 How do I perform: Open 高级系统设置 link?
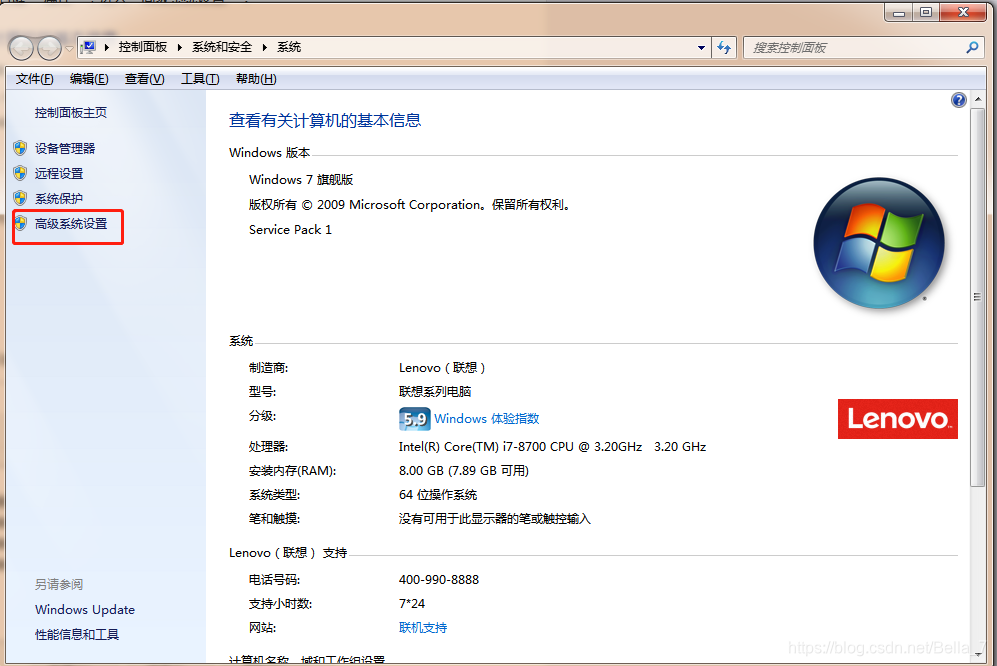pyautogui.click(x=71, y=224)
